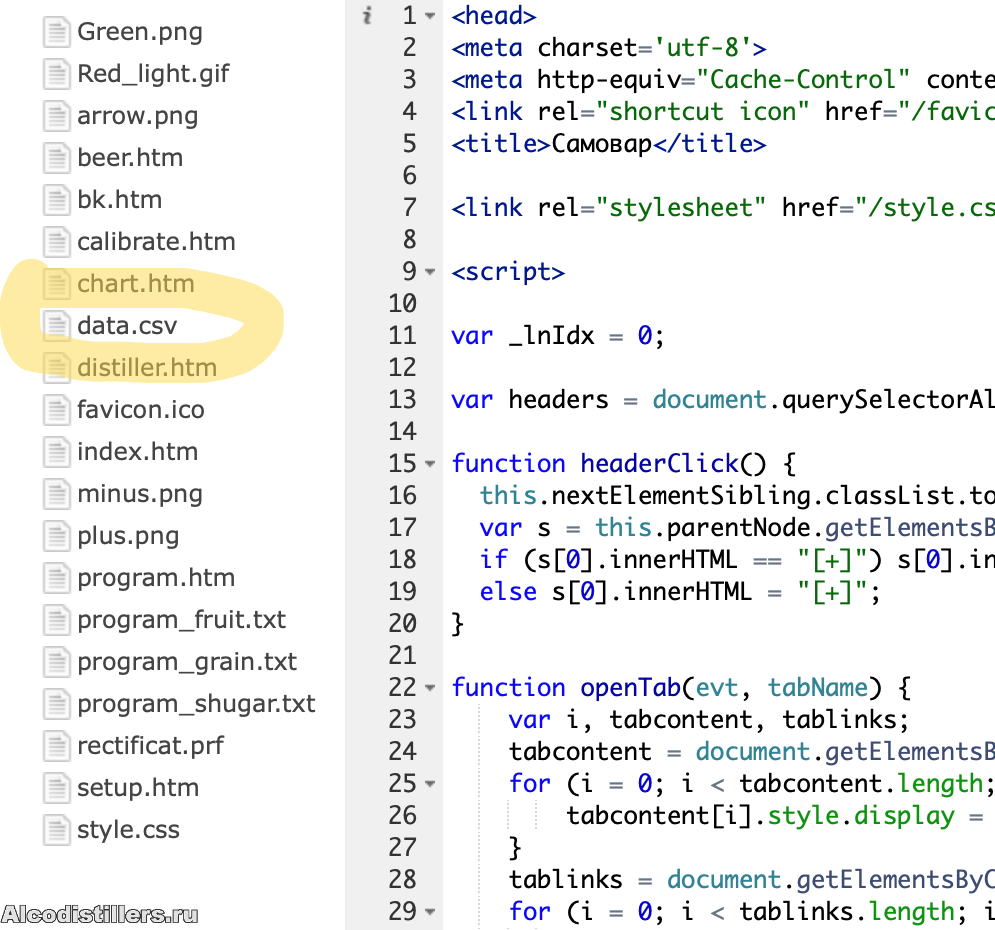Select bk.htm in the file list
Screen dimensions: 995x930
tap(119, 200)
